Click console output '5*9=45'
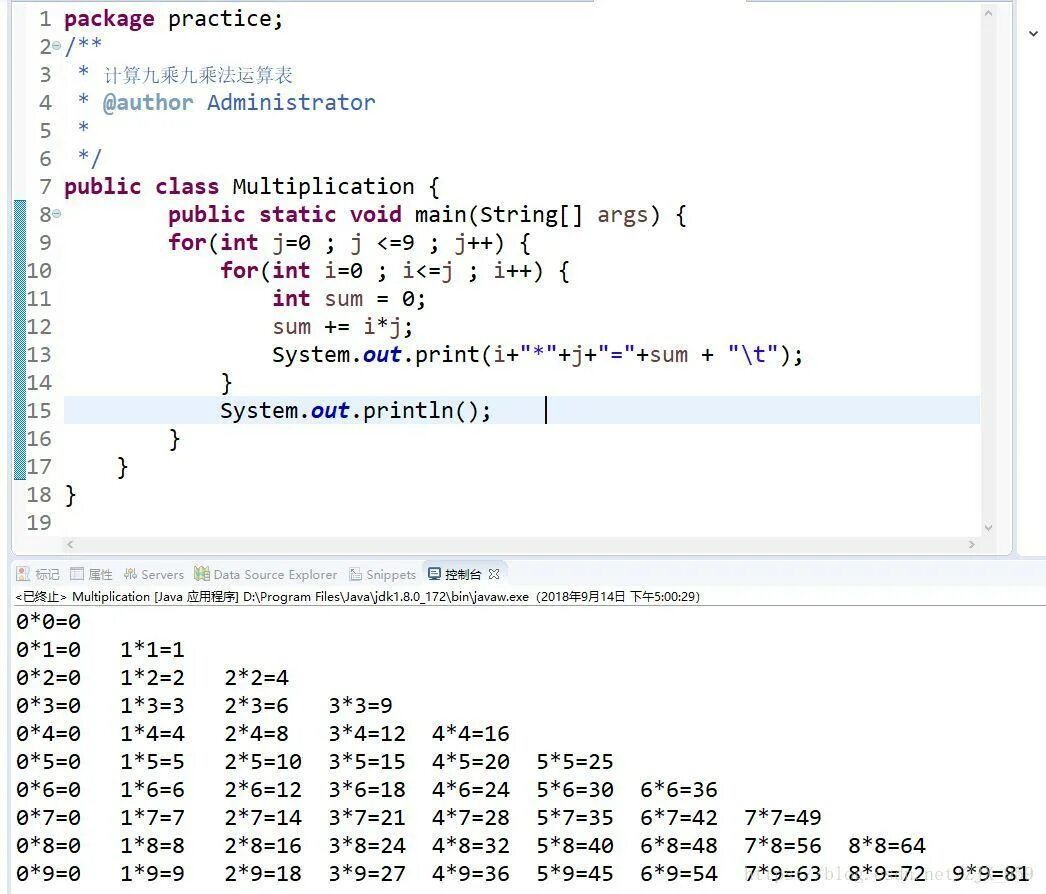Screen dimensions: 1046x894 coord(575,874)
